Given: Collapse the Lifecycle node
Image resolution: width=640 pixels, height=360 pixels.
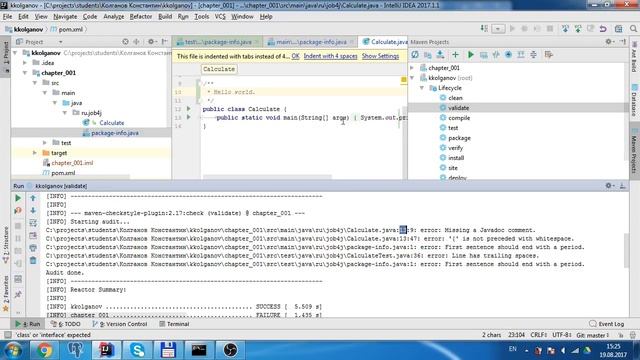Looking at the screenshot, I should [x=422, y=88].
